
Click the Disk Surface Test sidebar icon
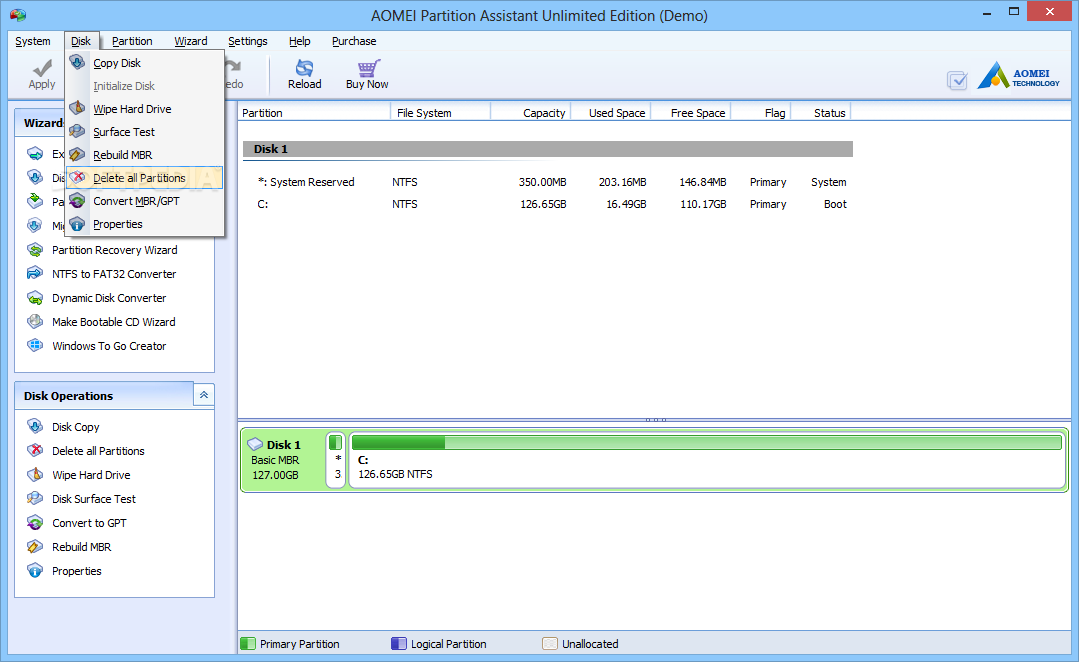tap(35, 499)
